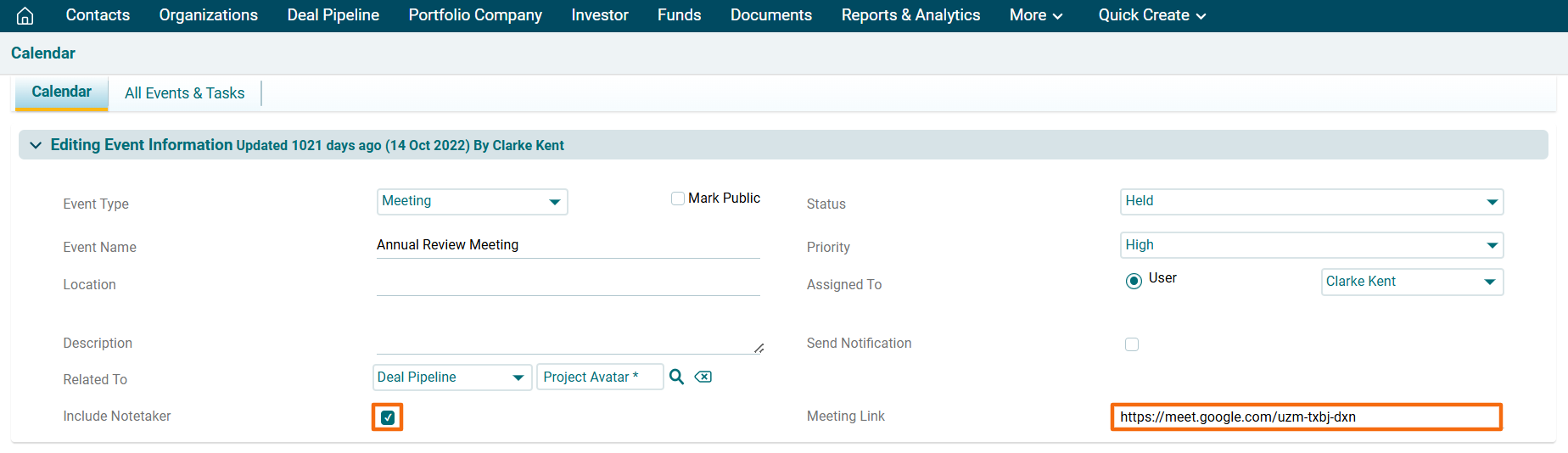Tick the Send Notification checkbox
The height and width of the screenshot is (453, 1568).
click(x=1132, y=344)
